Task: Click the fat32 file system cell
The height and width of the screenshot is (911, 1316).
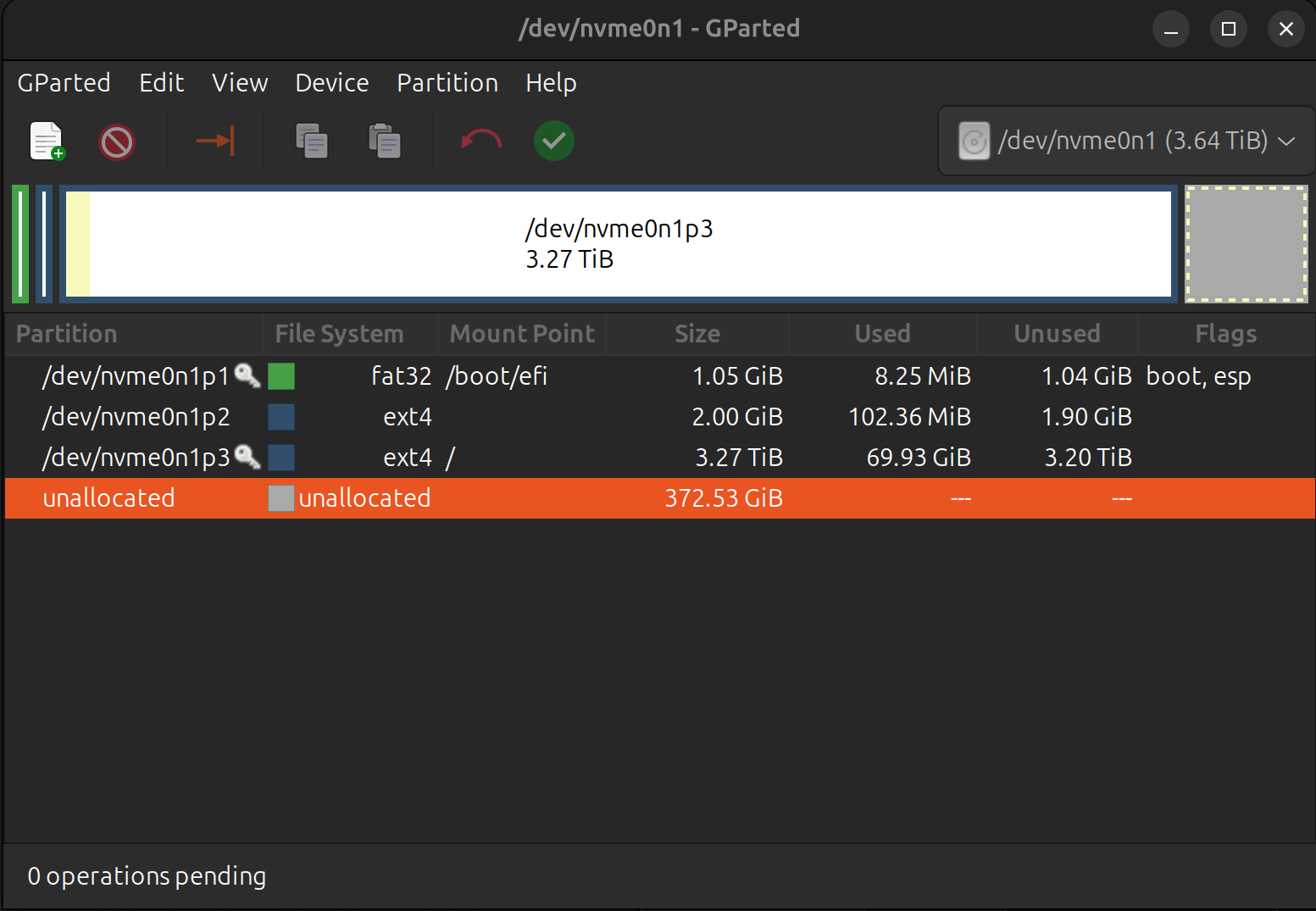Action: click(x=402, y=376)
